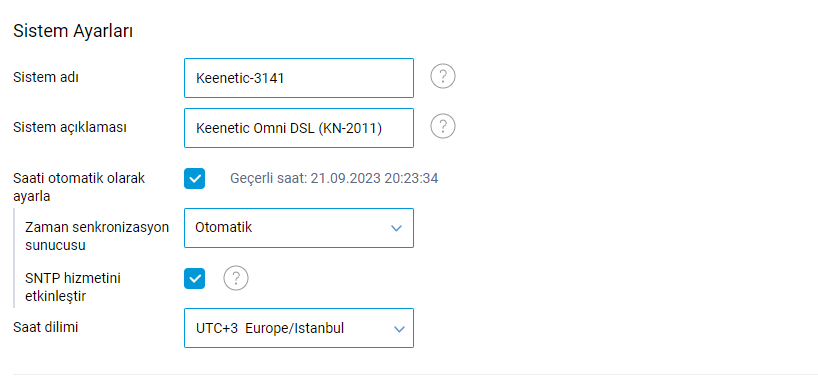Viewport: 818px width, 378px height.
Task: Click the Zaman senkronizasyon sunucusu label
Action: pos(97,237)
